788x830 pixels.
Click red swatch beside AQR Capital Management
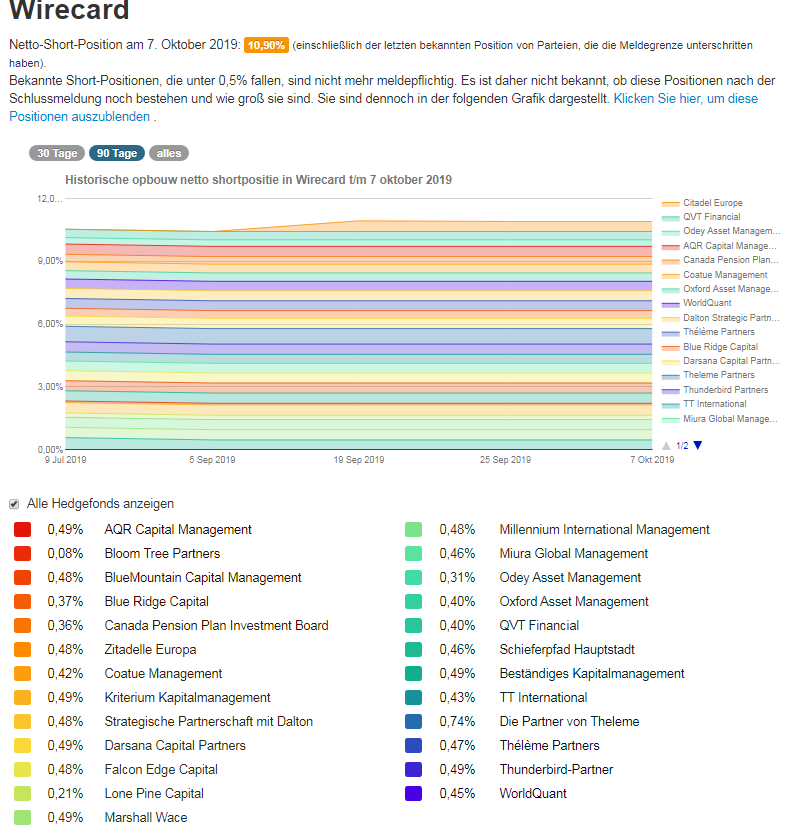pyautogui.click(x=22, y=529)
